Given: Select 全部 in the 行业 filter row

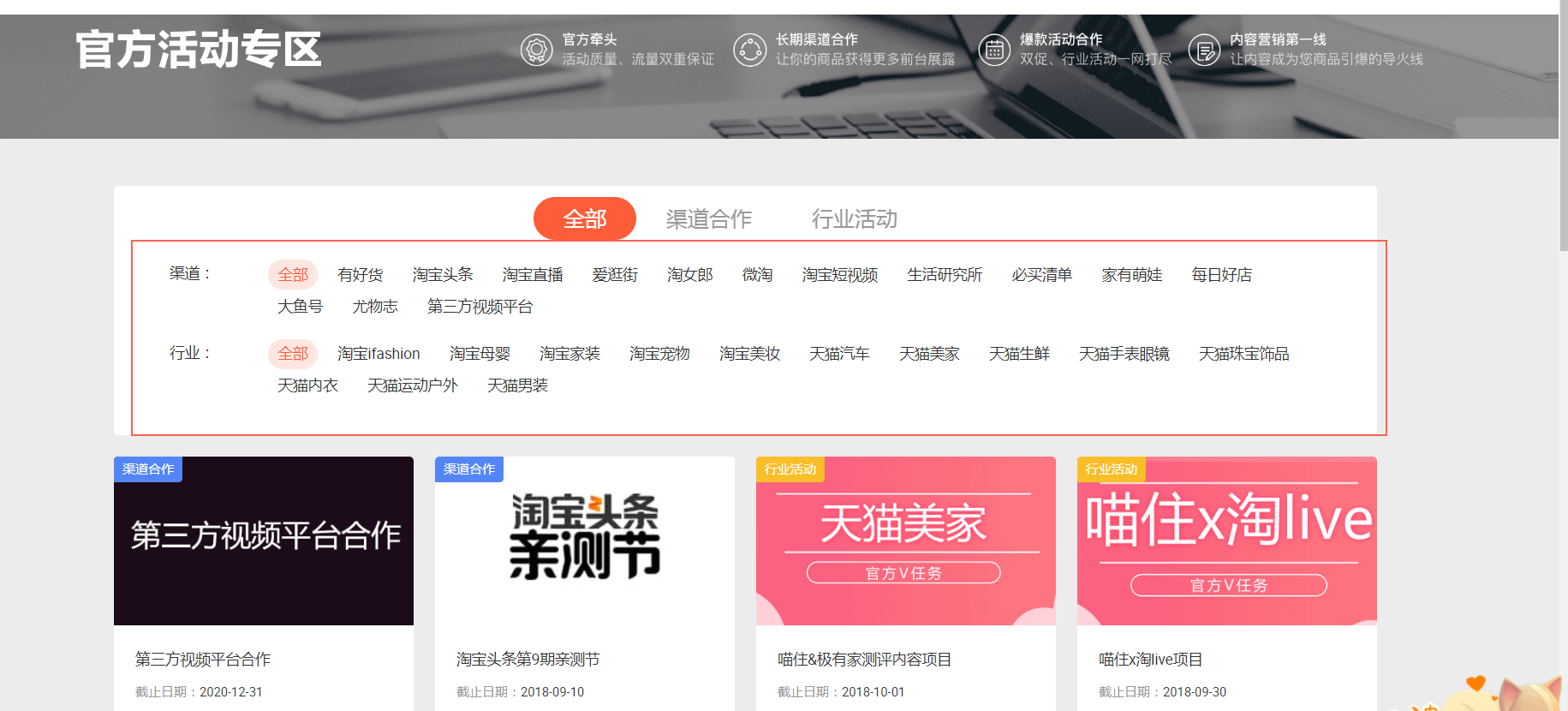Looking at the screenshot, I should 293,354.
